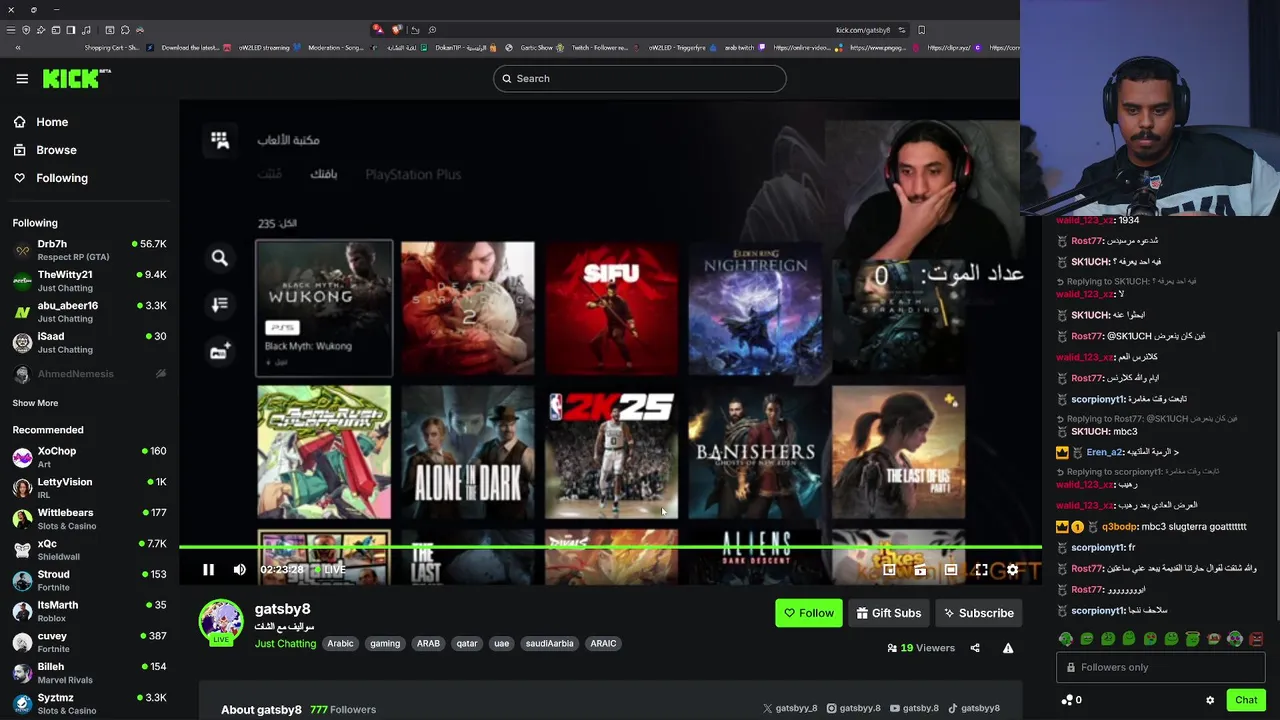Viewport: 1280px width, 720px height.
Task: Open gatsby.8 YouTube link
Action: coord(914,708)
